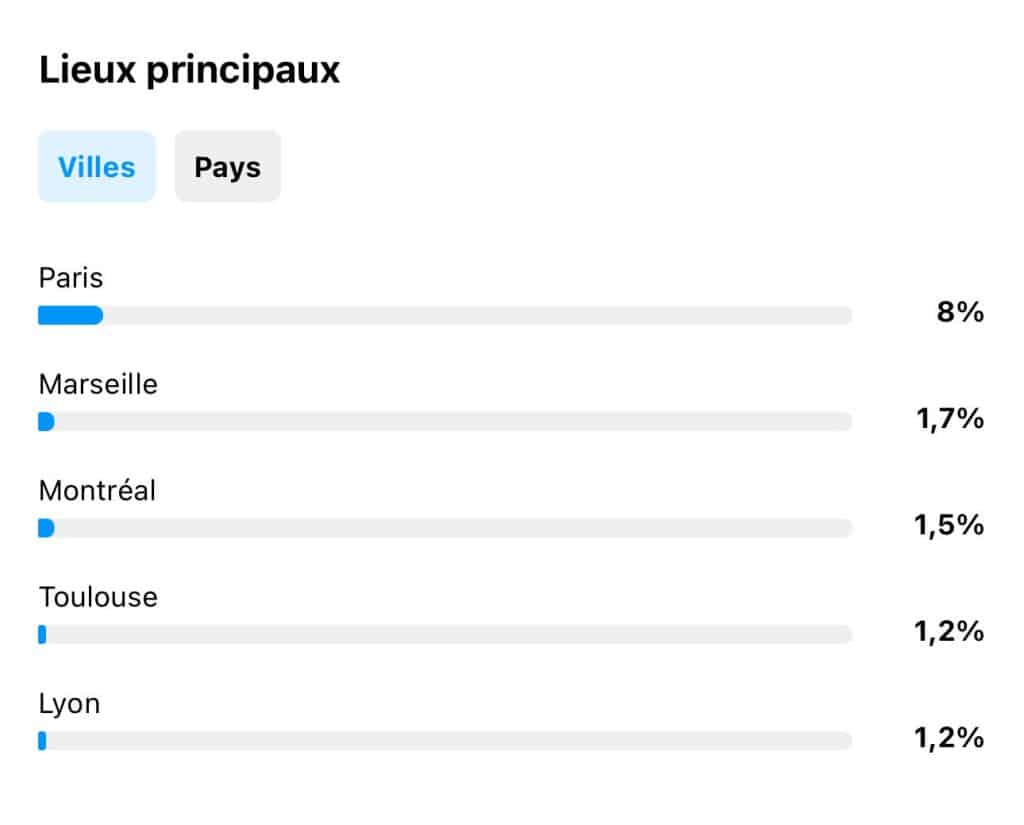The width and height of the screenshot is (1024, 825).
Task: Click the Lyon city label
Action: coord(69,704)
